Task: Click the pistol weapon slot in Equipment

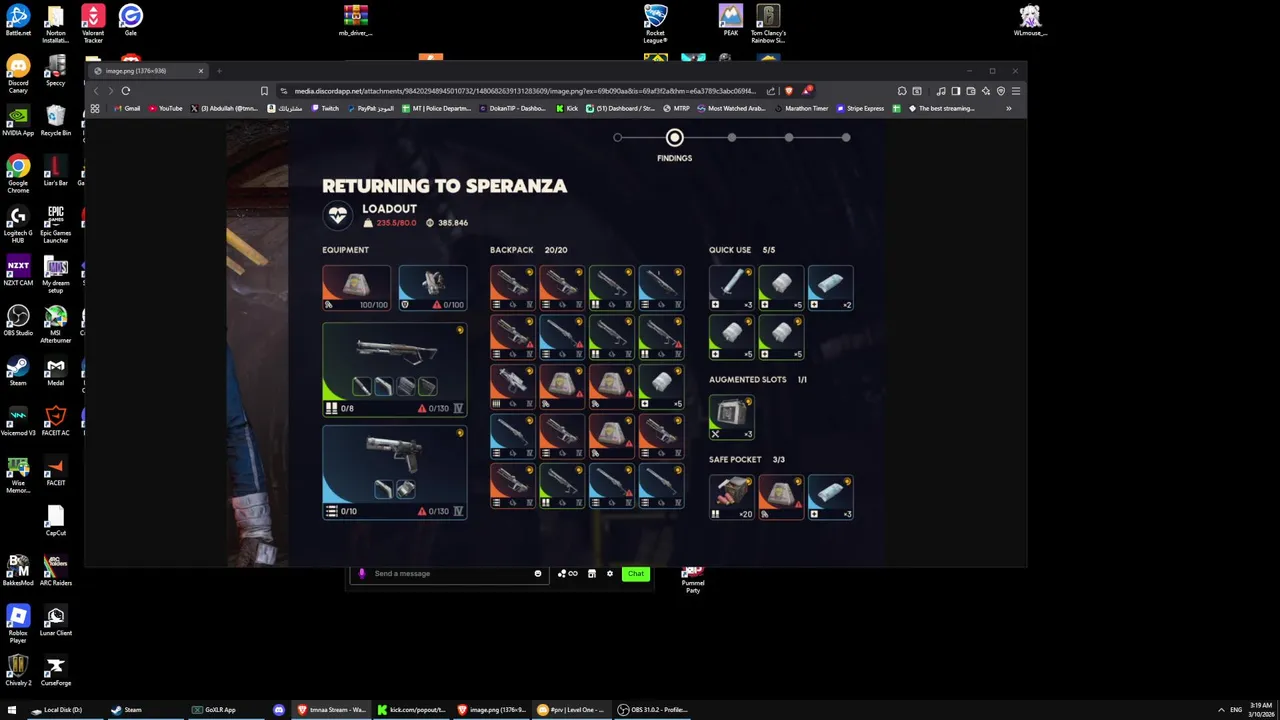Action: (x=394, y=472)
